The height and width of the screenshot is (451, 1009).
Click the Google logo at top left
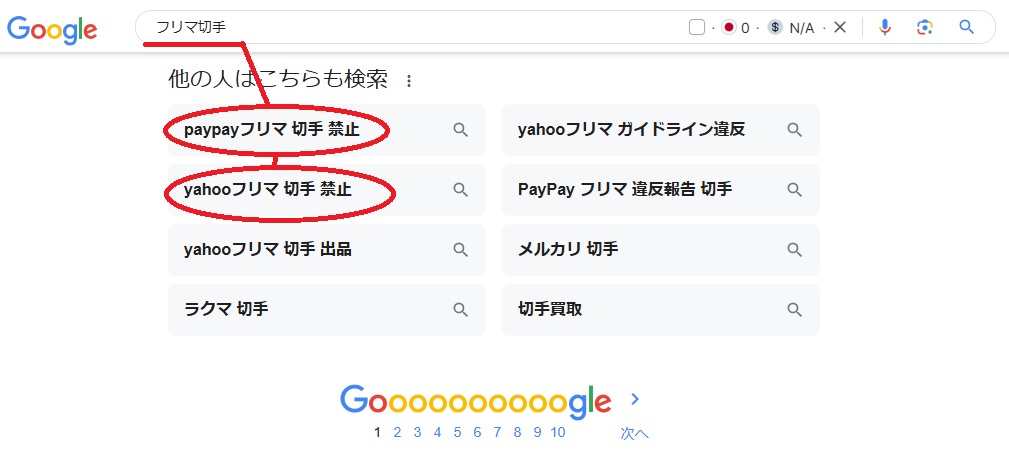tap(52, 29)
